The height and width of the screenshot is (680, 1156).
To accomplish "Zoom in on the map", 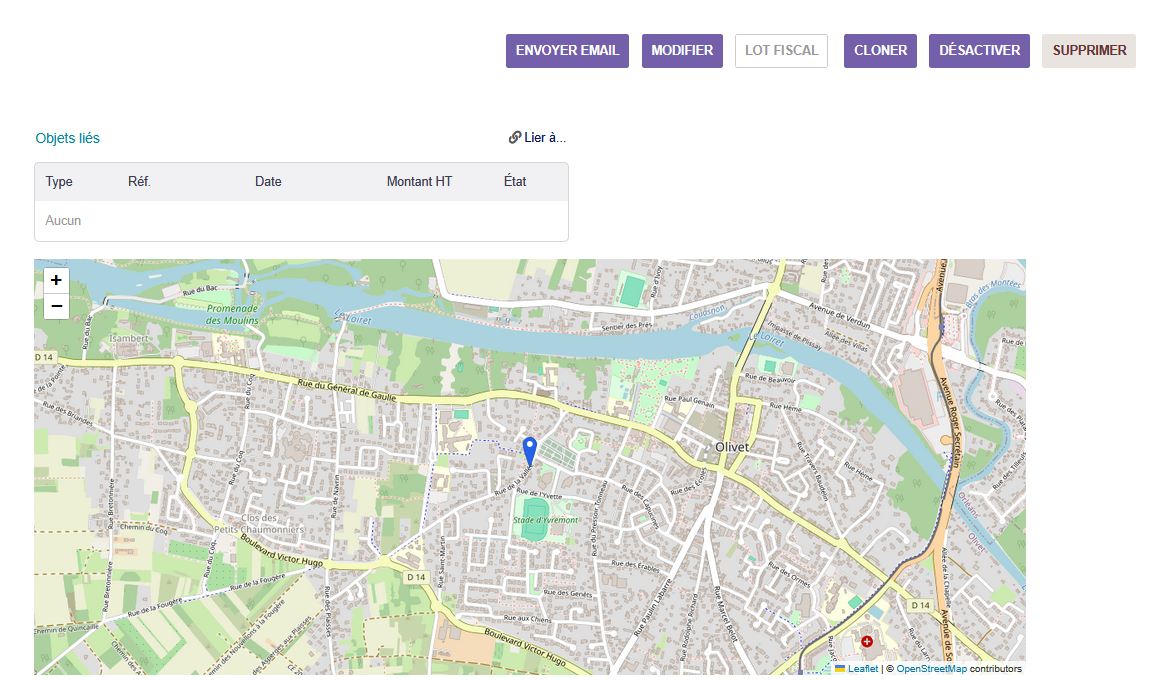I will pos(57,281).
